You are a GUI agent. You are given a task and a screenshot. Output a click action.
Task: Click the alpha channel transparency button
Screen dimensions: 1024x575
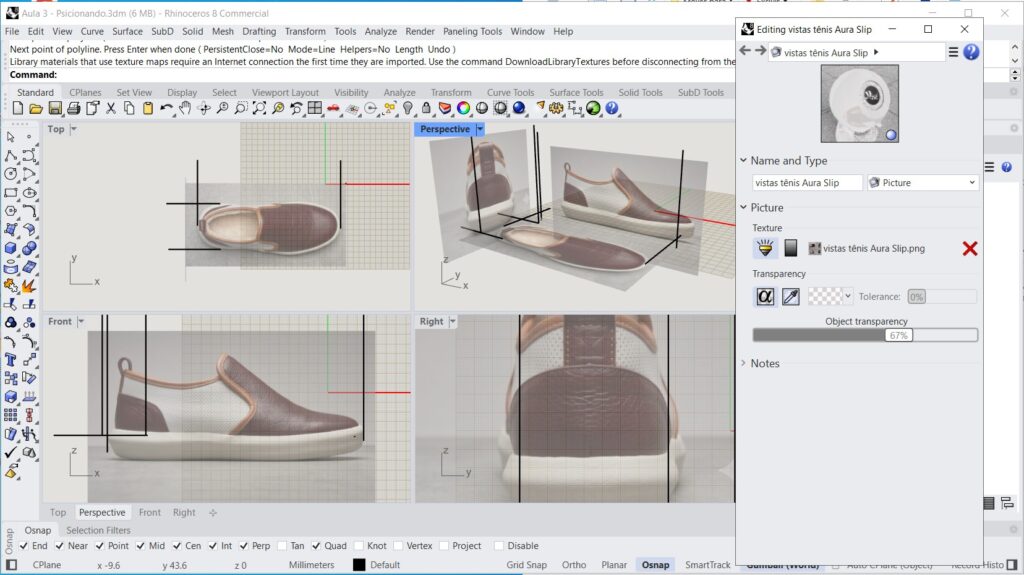(x=765, y=297)
